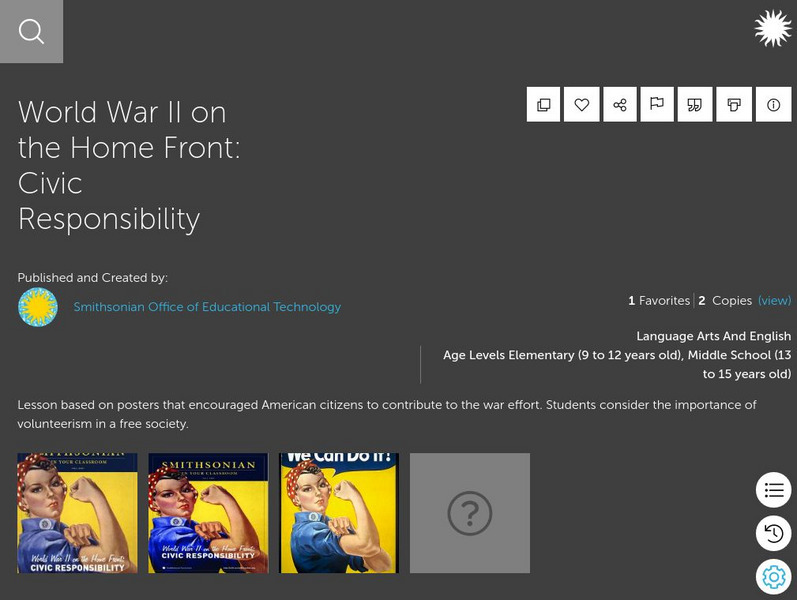Show collection info via the info icon
The width and height of the screenshot is (797, 600).
pos(773,104)
